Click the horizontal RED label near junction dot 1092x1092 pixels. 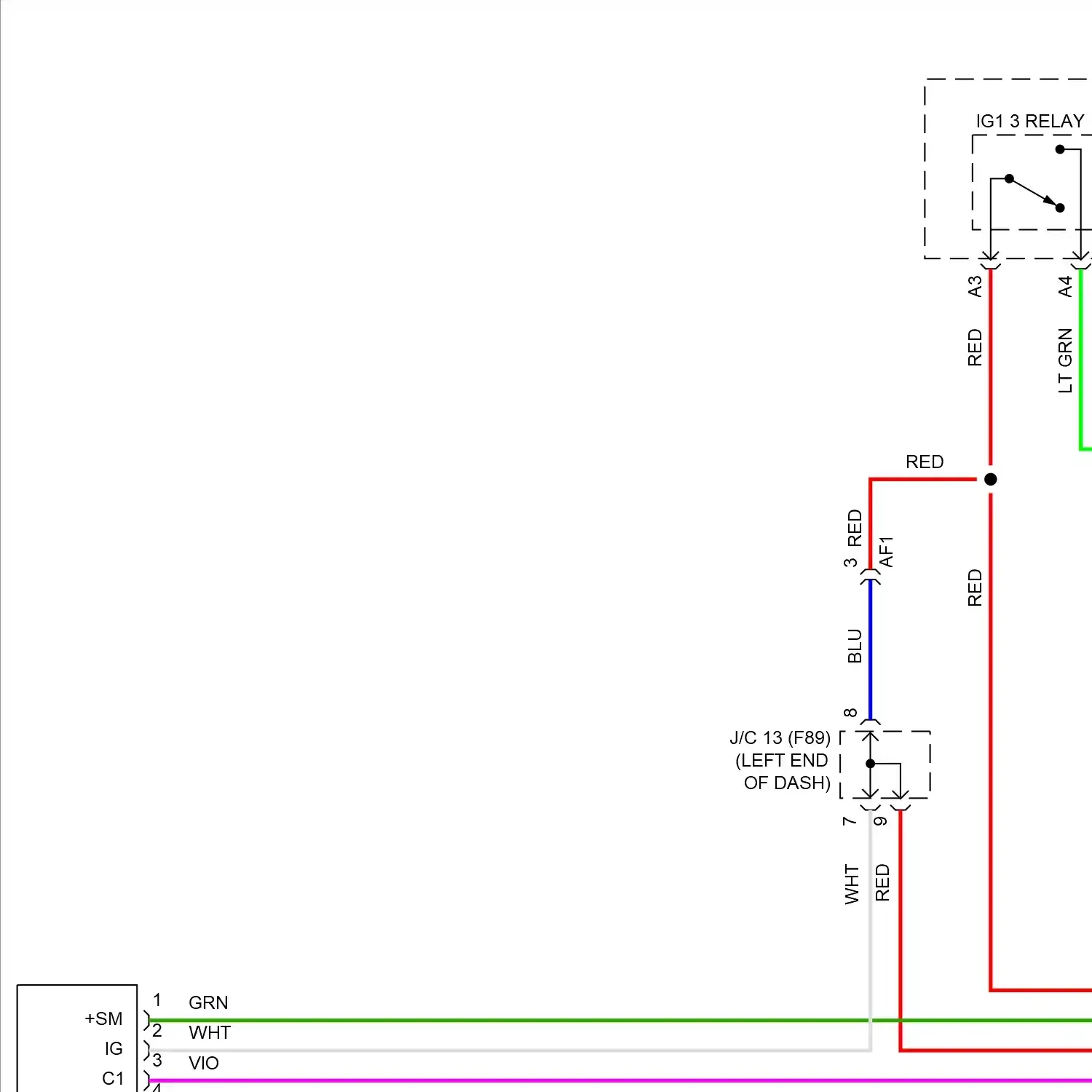pyautogui.click(x=925, y=462)
